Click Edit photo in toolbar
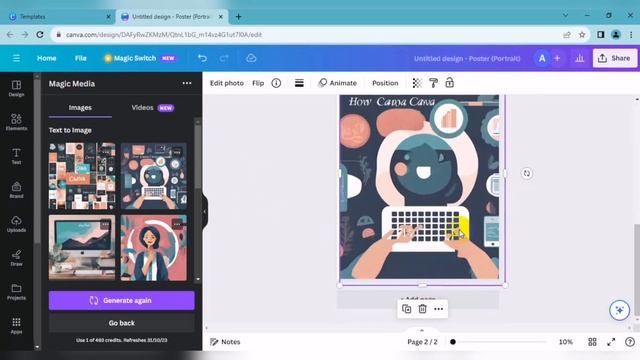This screenshot has height=360, width=640. click(227, 83)
